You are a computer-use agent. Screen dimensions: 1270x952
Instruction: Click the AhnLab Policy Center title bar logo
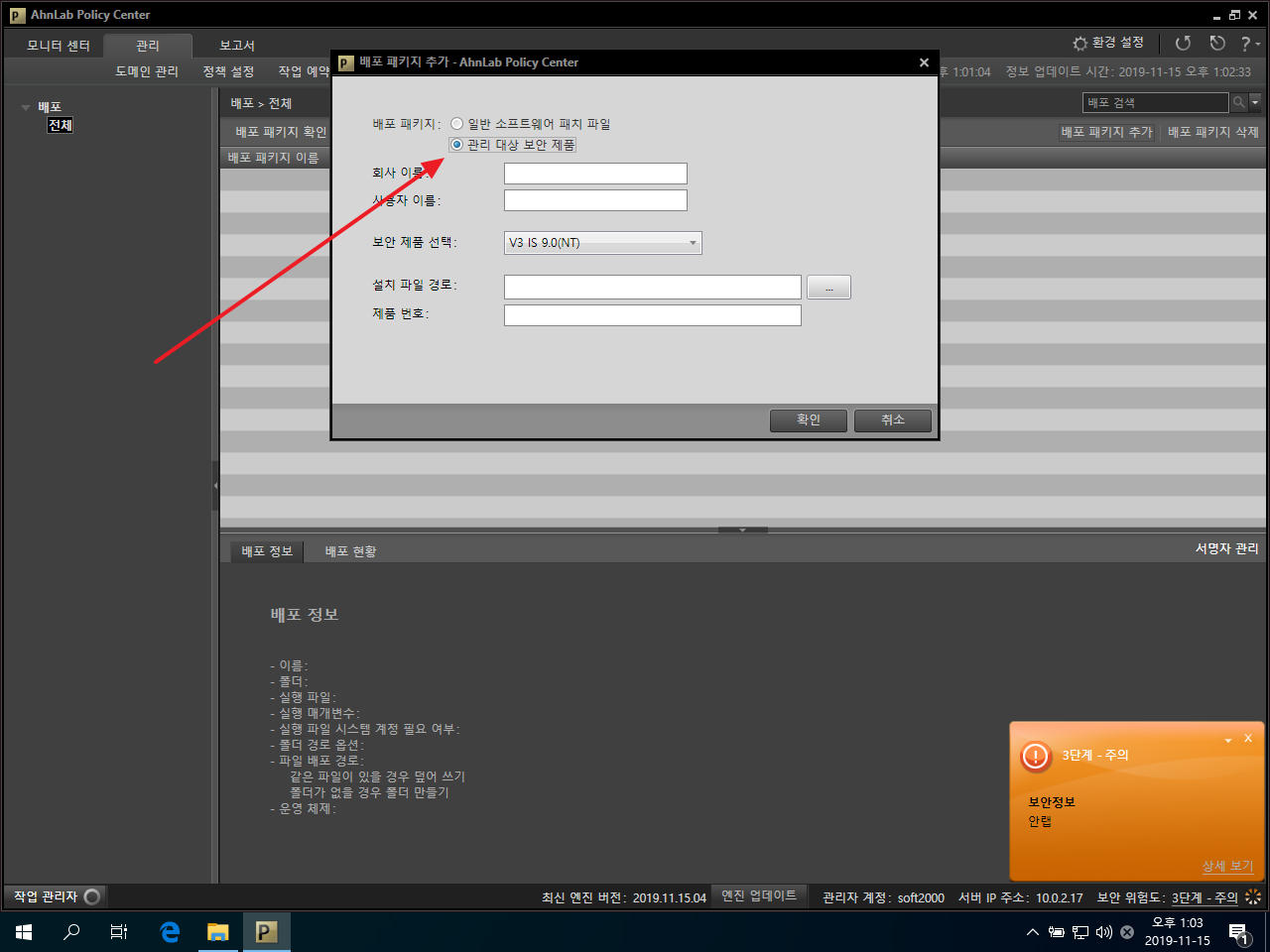[x=17, y=15]
